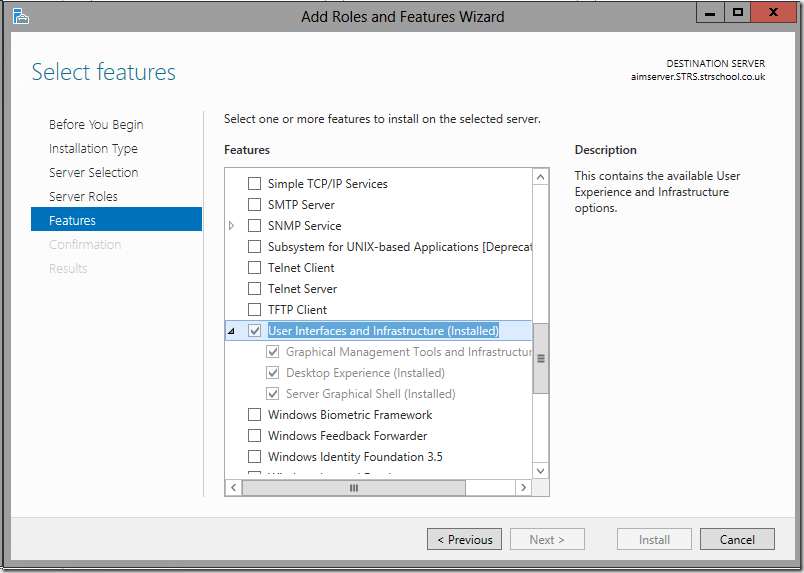This screenshot has height=573, width=804.
Task: Select Desktop Experience (Installed) row text
Action: pos(366,373)
